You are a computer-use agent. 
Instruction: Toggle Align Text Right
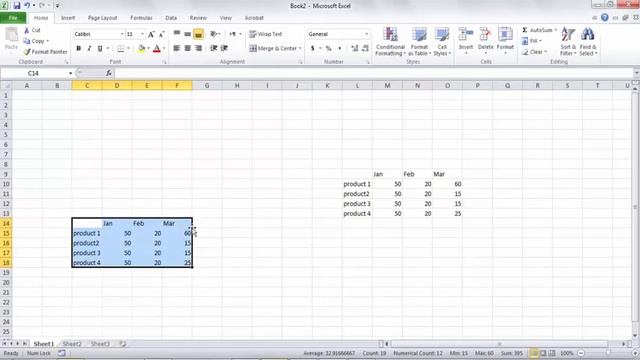(x=199, y=48)
